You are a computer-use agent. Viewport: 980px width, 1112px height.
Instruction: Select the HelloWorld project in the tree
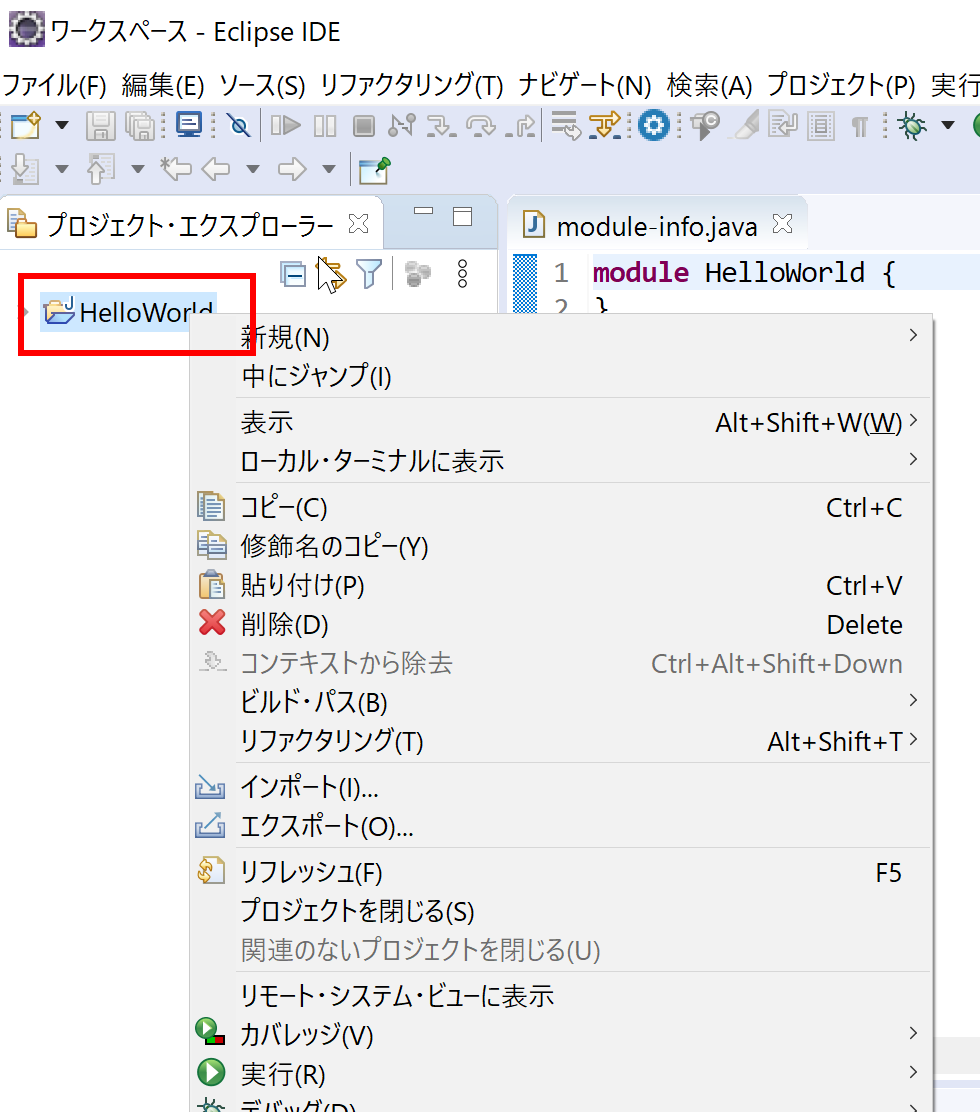click(129, 312)
